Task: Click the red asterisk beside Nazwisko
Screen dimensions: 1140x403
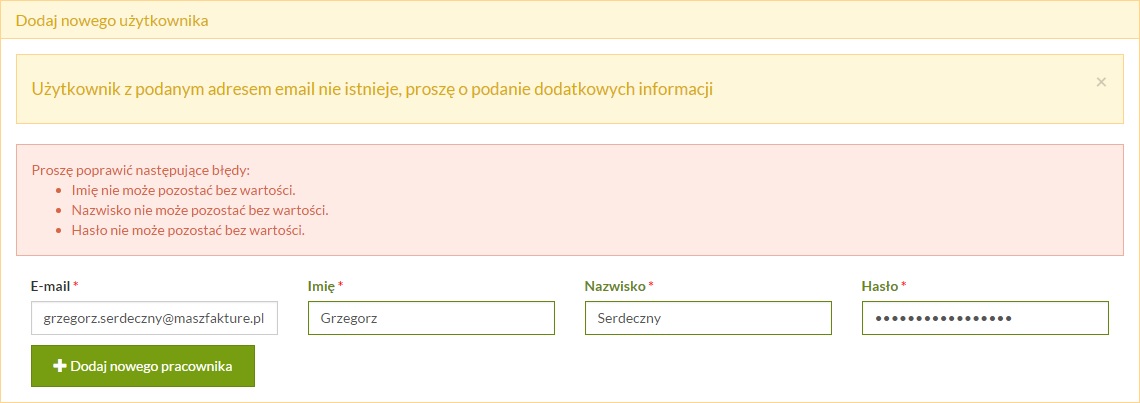Action: 651,285
